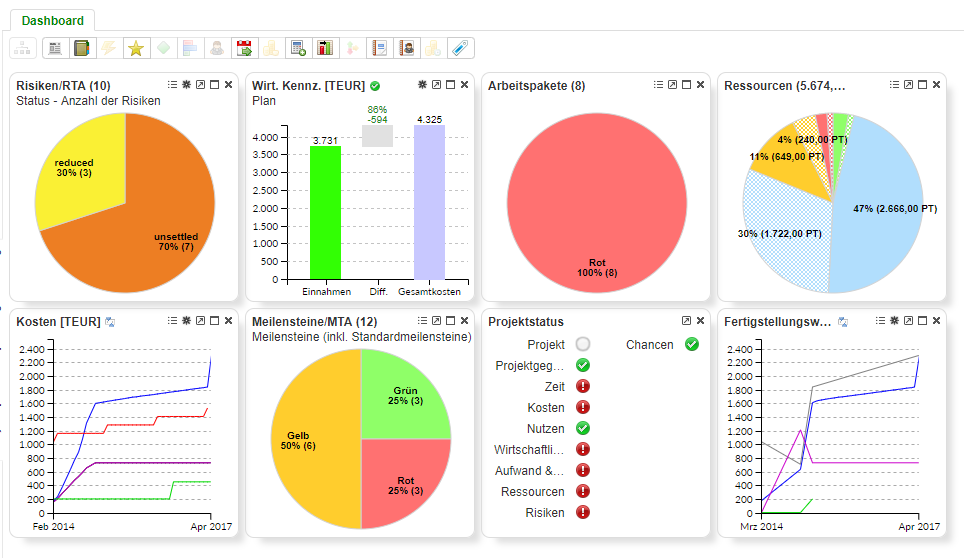Click the red calendar export toolbar icon

[x=244, y=48]
